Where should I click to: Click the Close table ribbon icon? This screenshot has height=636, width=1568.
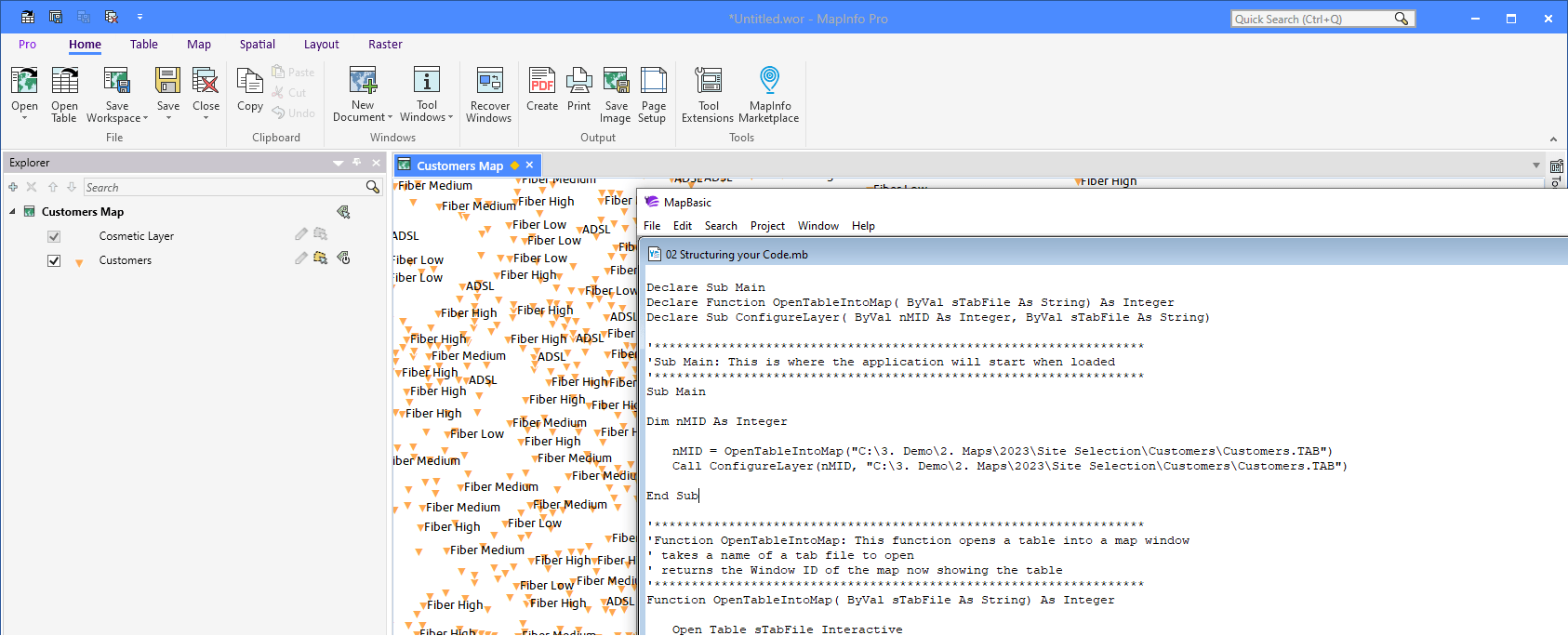[206, 81]
